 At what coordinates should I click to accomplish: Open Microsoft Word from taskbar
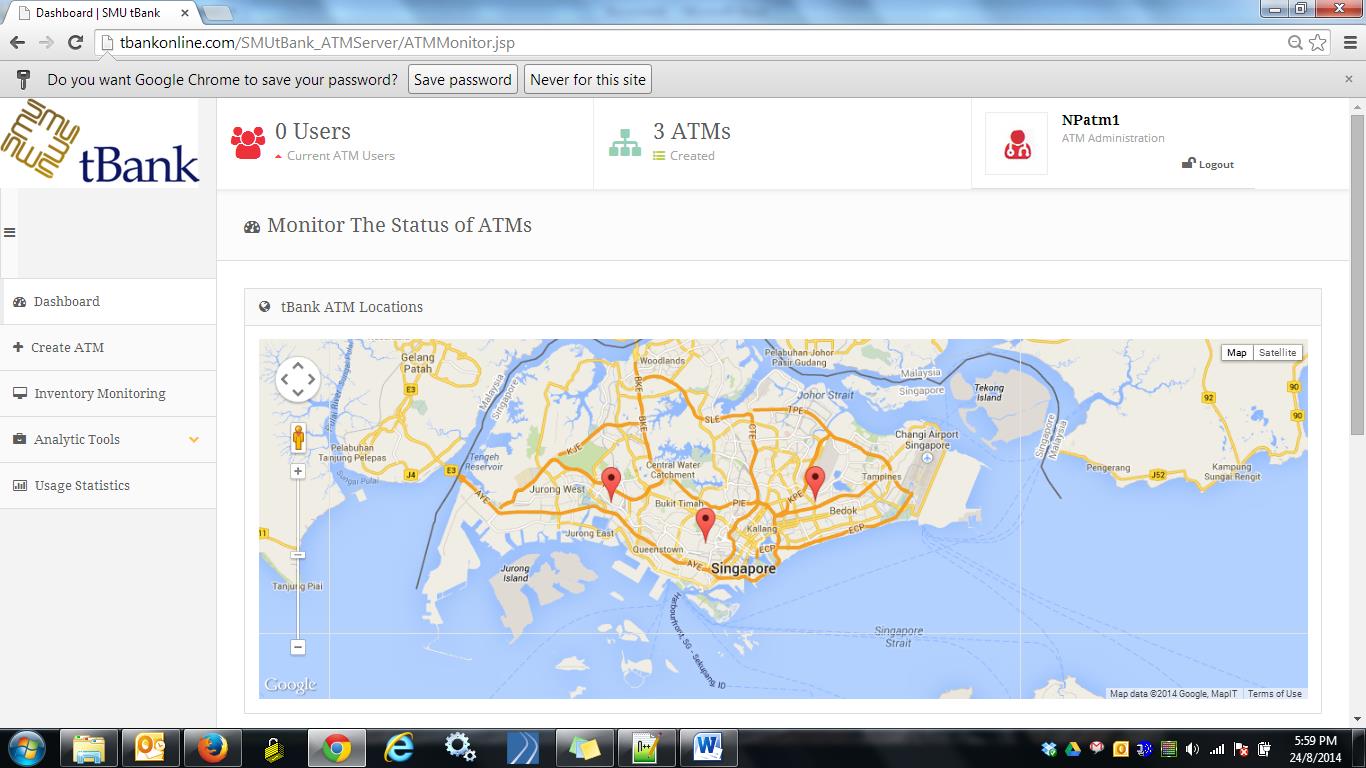[708, 748]
